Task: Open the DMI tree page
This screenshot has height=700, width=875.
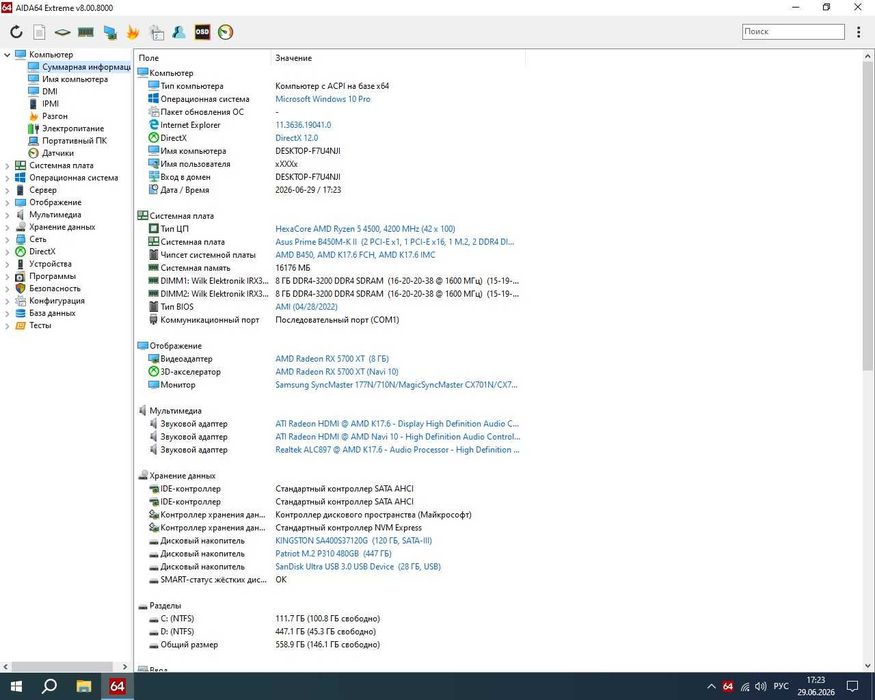Action: tap(50, 92)
